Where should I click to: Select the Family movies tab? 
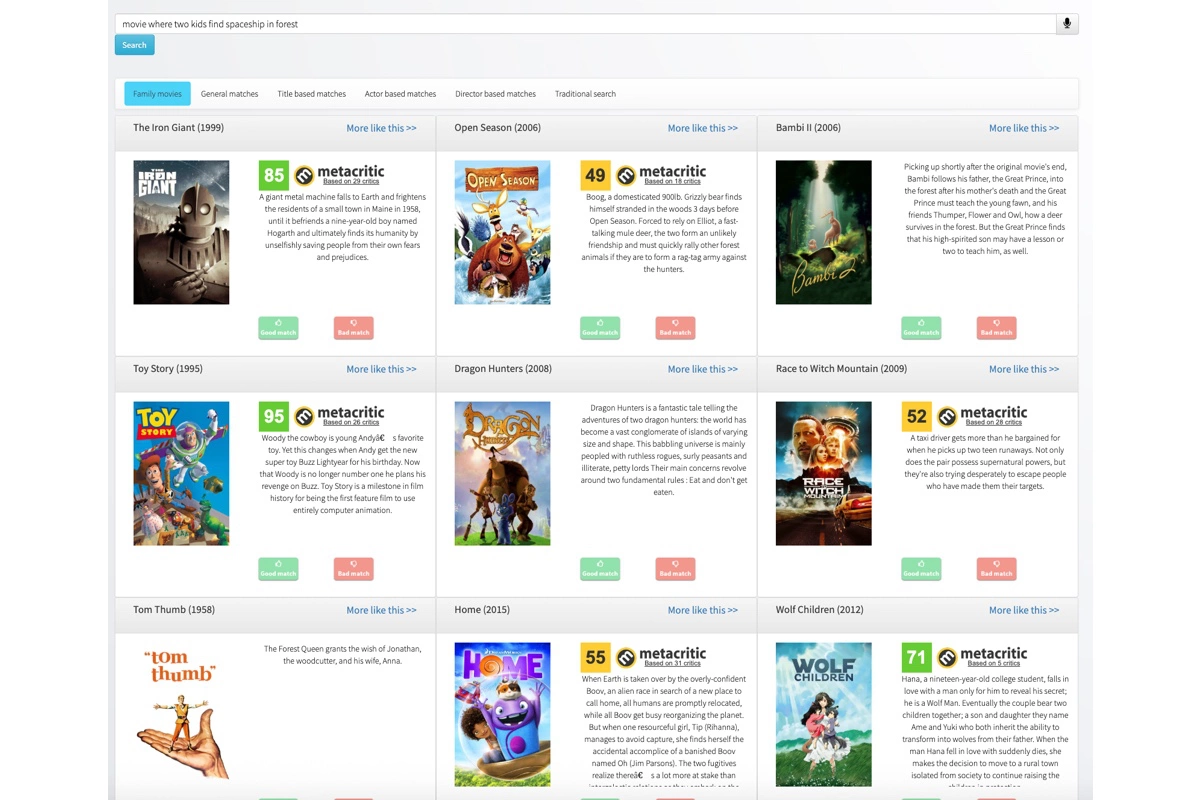157,94
